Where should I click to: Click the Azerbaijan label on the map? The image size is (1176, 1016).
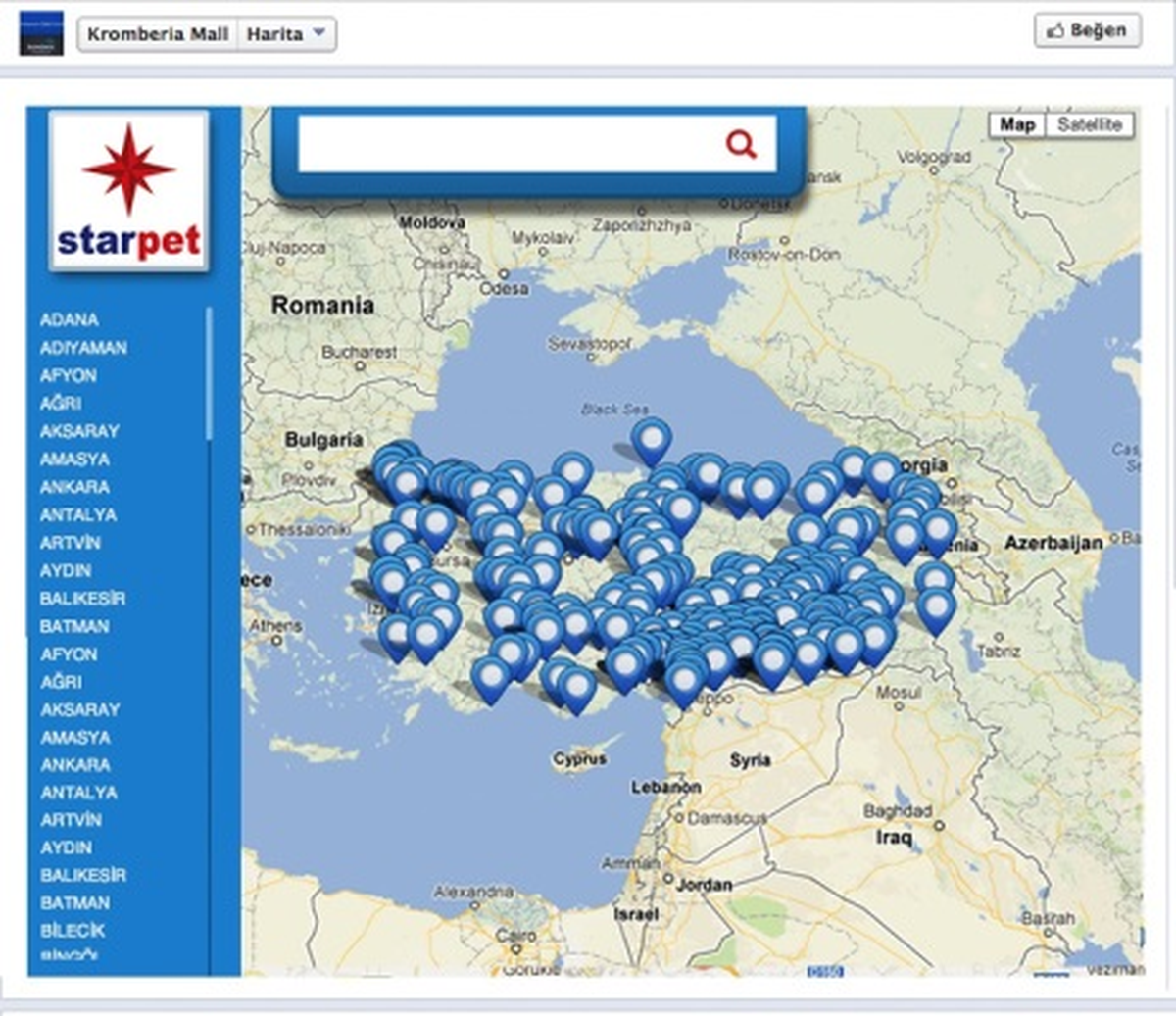tap(1053, 542)
